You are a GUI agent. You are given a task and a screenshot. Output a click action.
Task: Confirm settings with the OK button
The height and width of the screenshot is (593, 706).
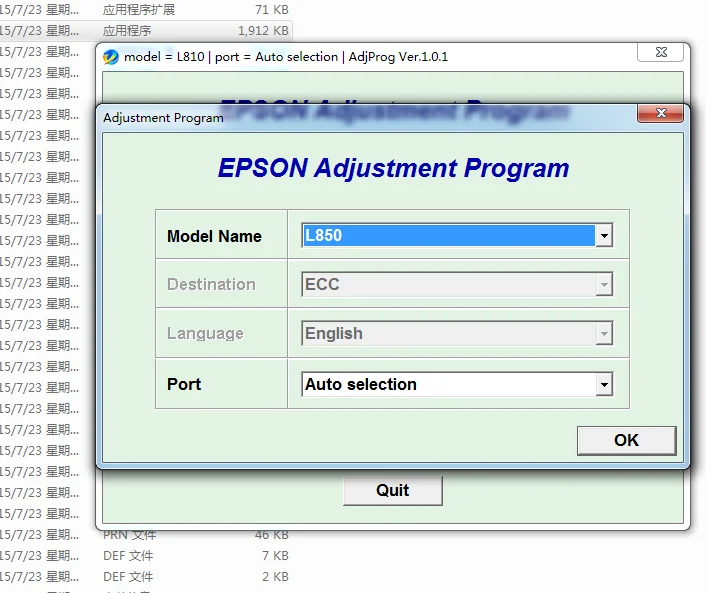click(x=626, y=440)
